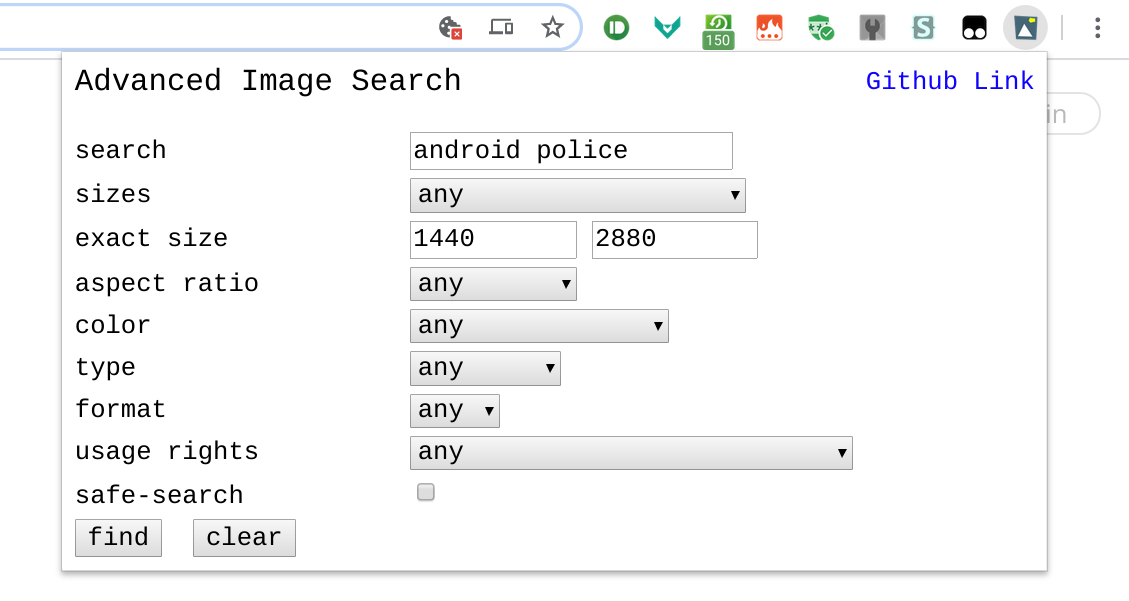Open the light blue S extension icon
Screen dimensions: 1129x601
[x=923, y=28]
